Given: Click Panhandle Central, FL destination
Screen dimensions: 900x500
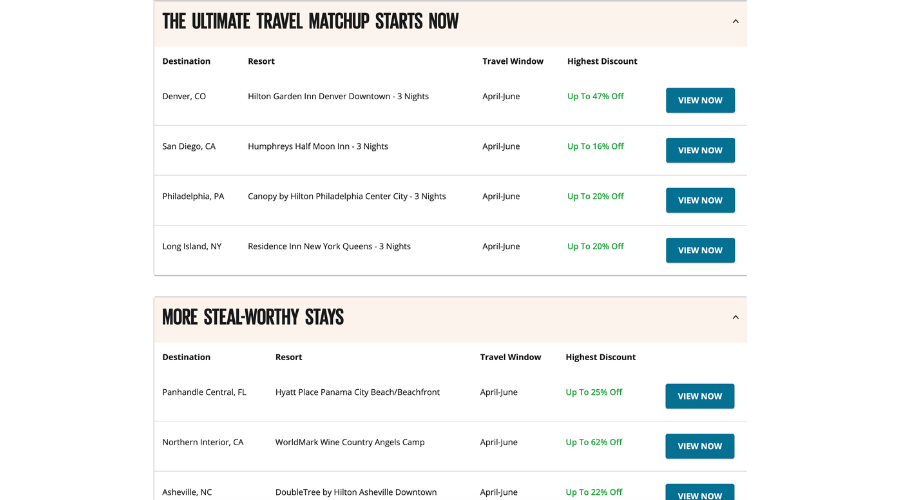Looking at the screenshot, I should click(x=204, y=392).
